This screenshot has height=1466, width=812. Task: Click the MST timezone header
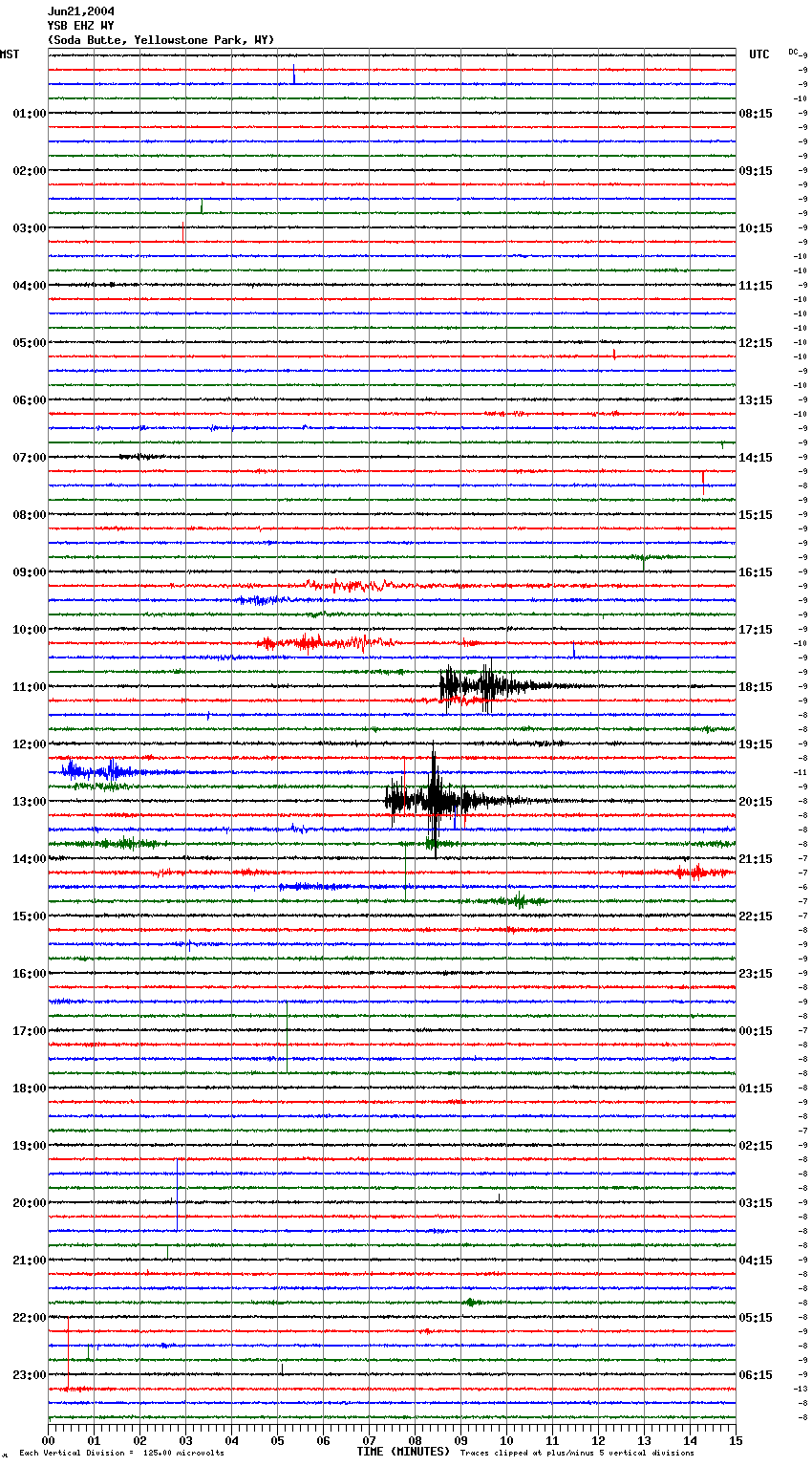10,54
